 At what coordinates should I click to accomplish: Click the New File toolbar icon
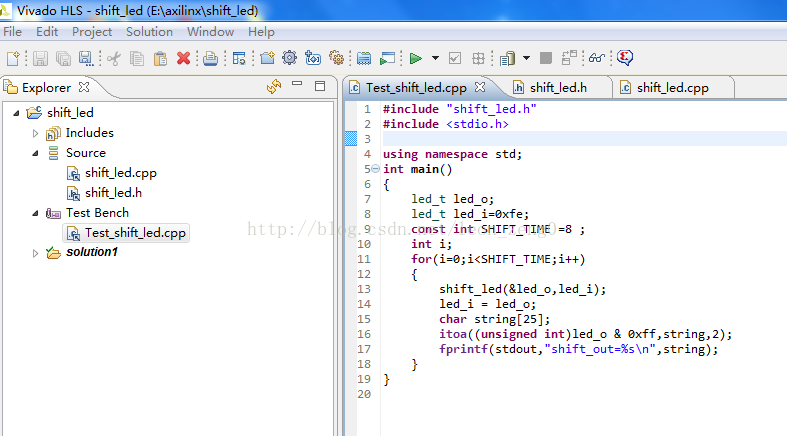pyautogui.click(x=14, y=58)
